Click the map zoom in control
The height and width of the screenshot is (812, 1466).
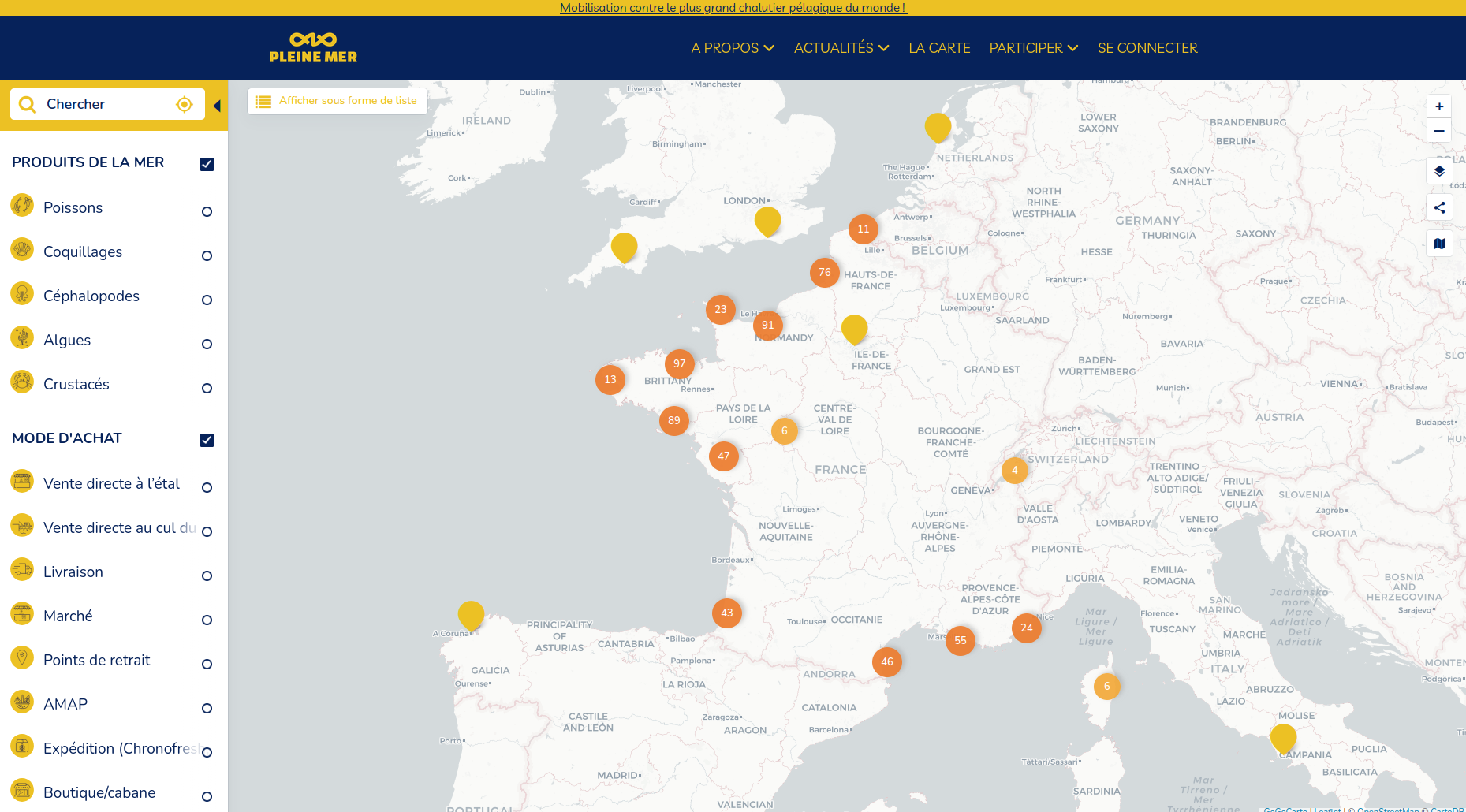click(x=1439, y=106)
